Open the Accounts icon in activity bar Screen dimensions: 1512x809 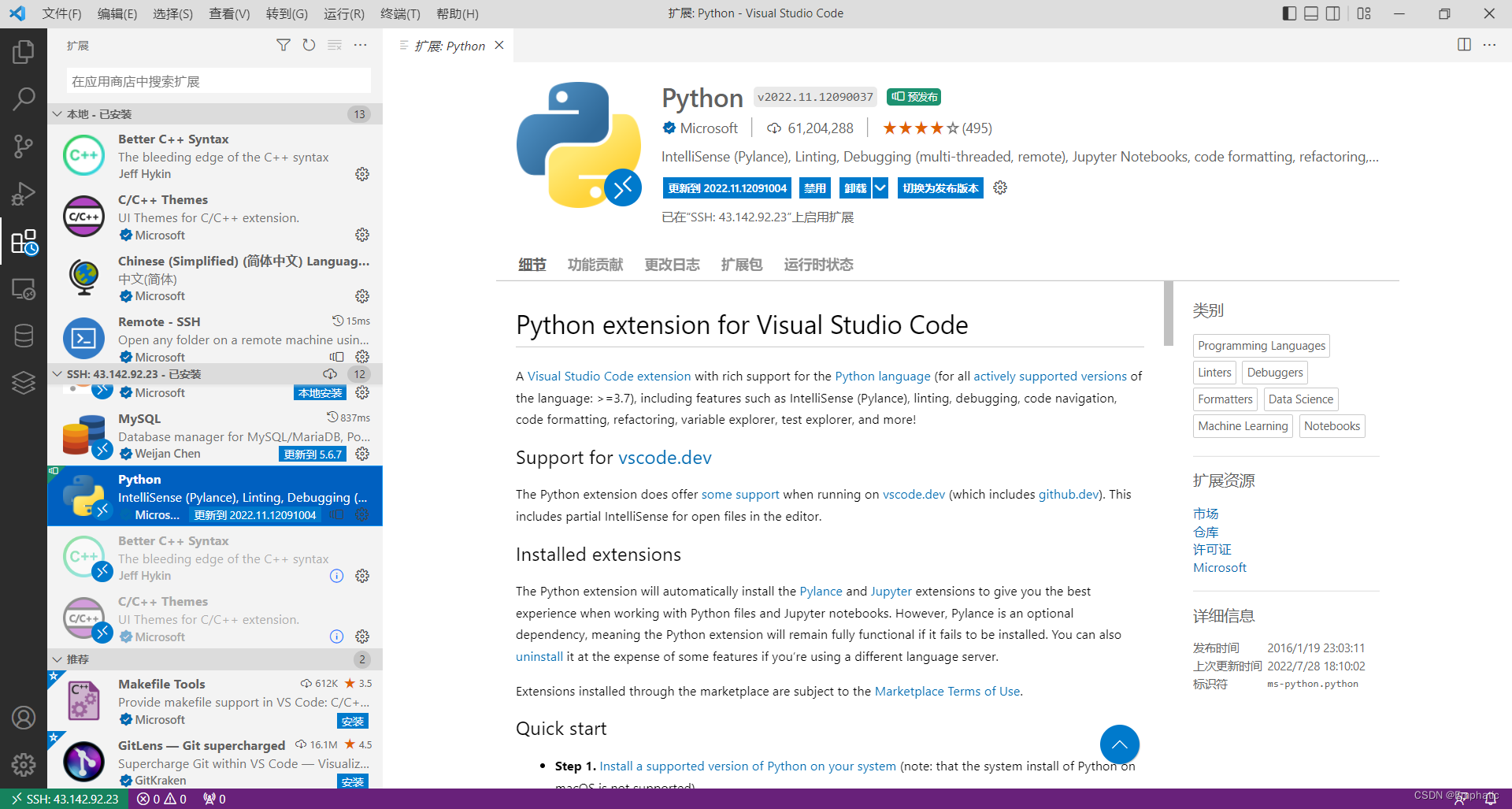[24, 718]
